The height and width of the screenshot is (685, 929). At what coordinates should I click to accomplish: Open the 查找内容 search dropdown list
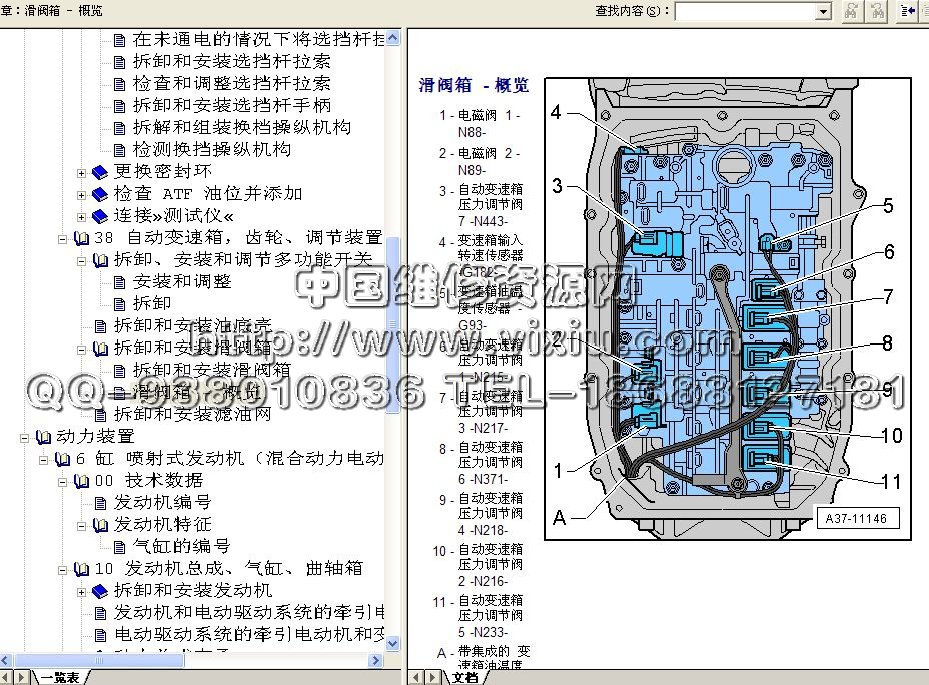pos(823,11)
